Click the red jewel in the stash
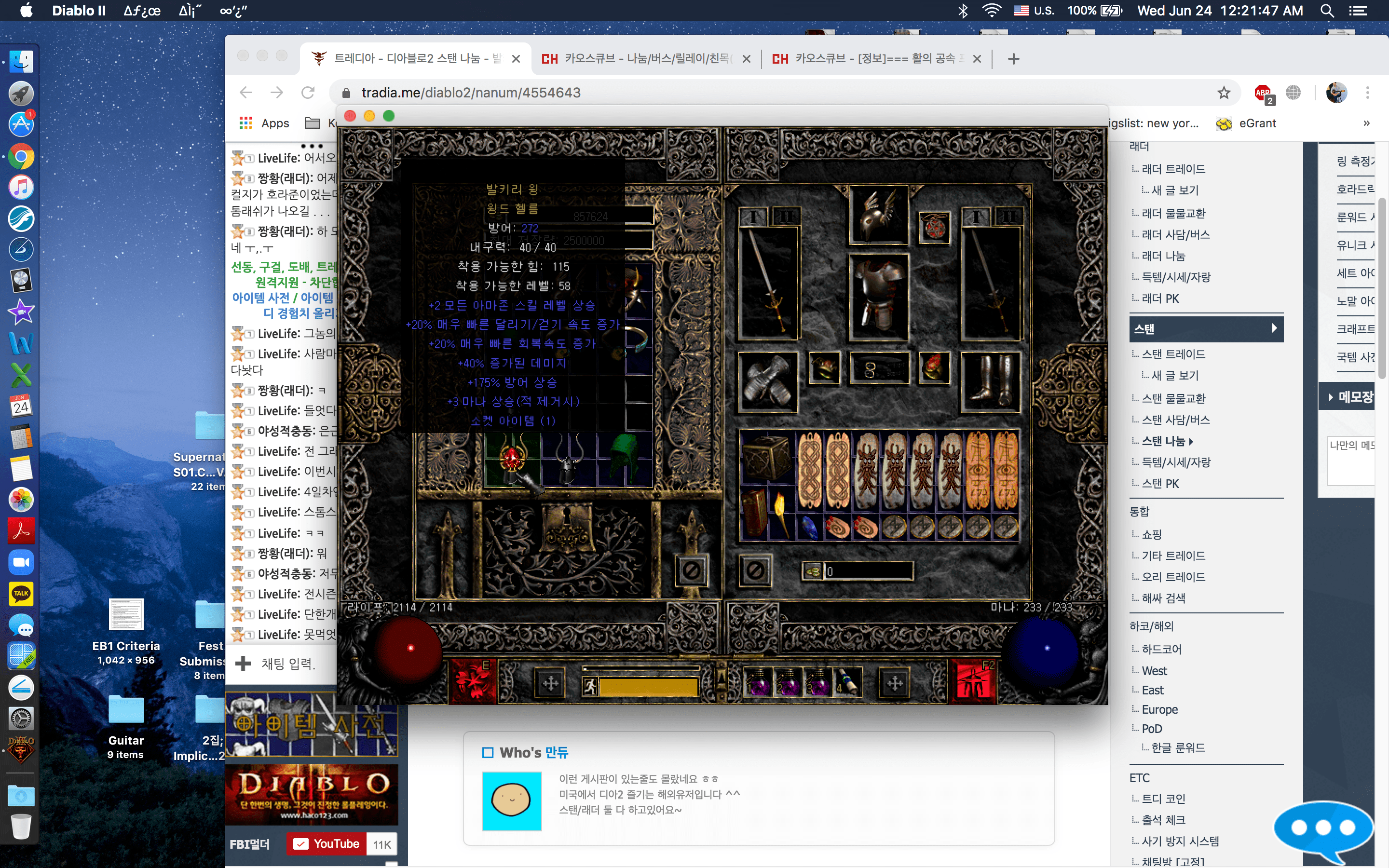The image size is (1389, 868). point(512,458)
